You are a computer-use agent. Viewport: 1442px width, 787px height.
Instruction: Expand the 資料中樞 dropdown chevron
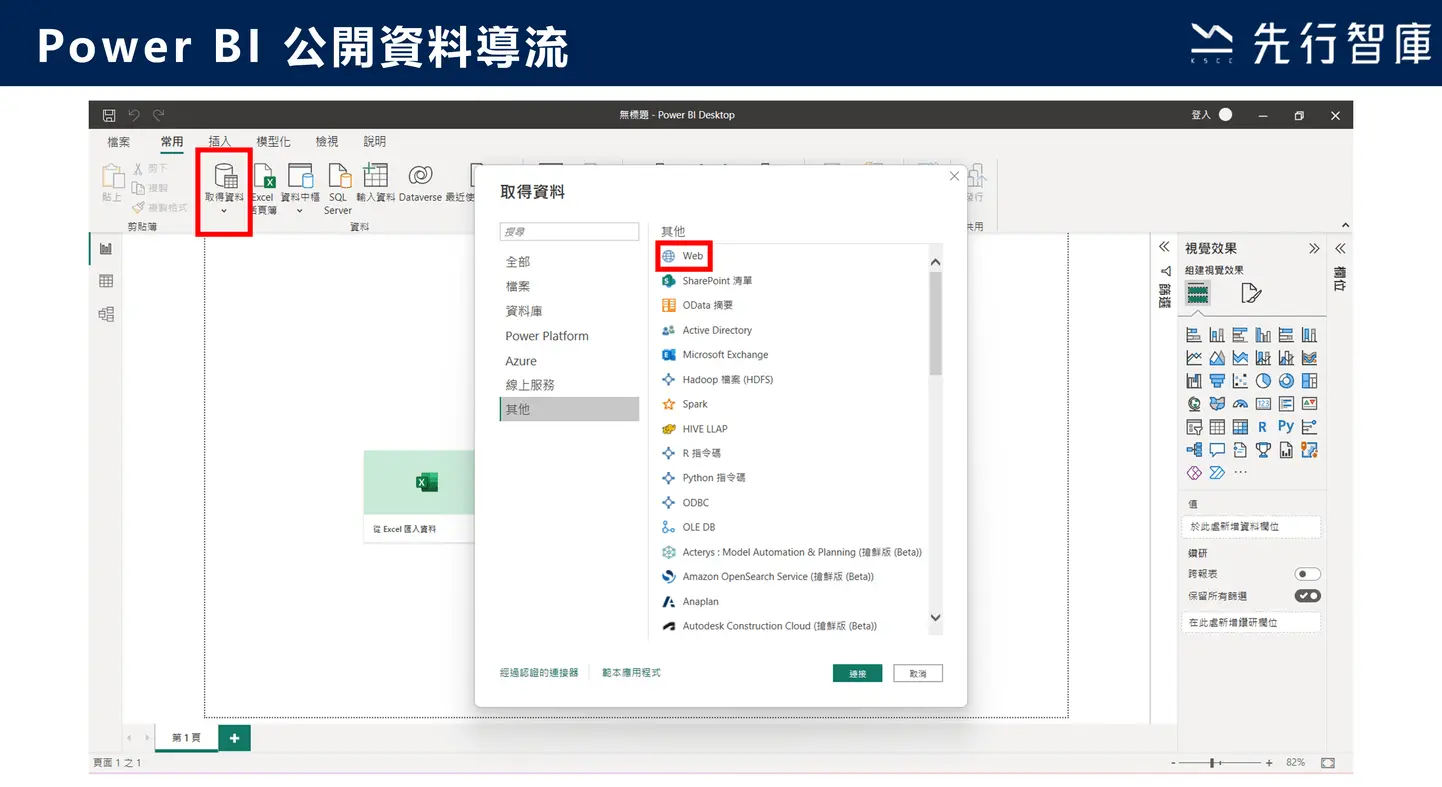coord(299,210)
